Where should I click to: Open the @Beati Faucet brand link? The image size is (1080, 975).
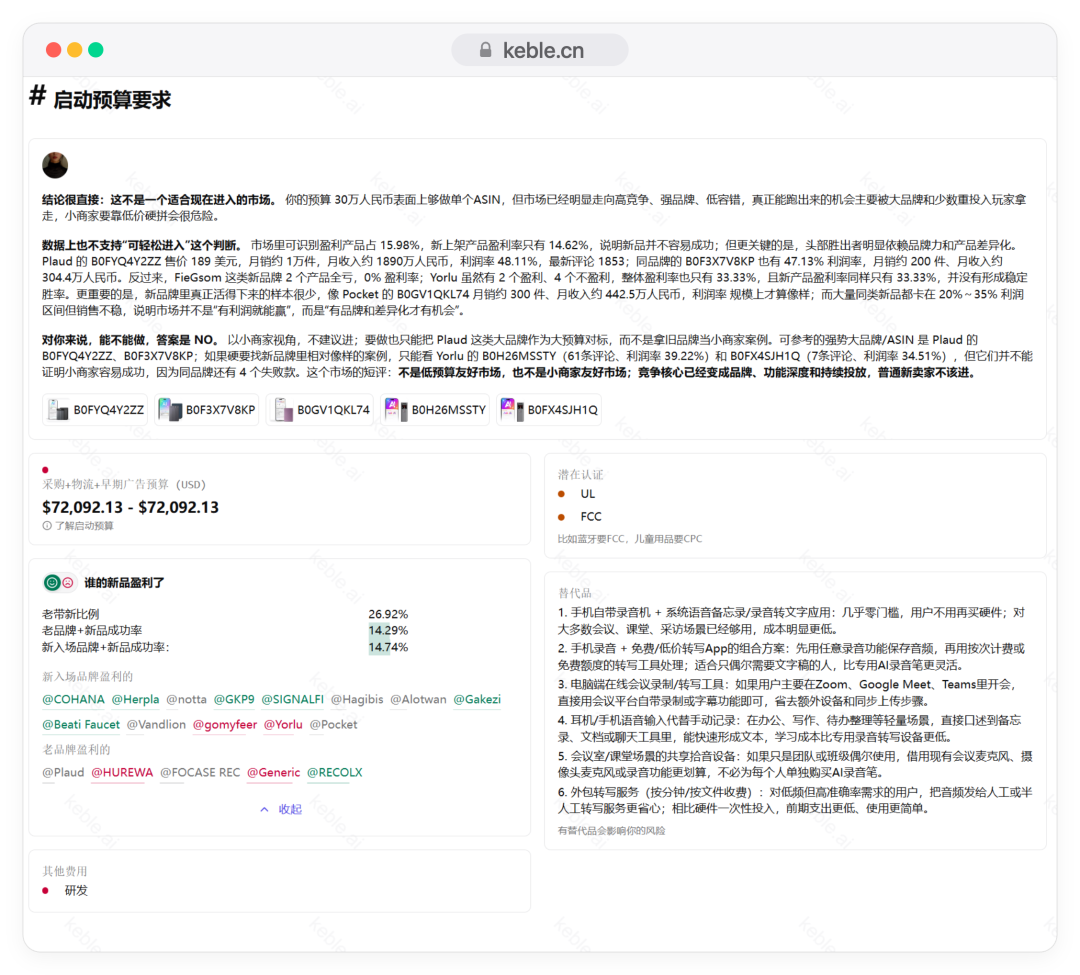(x=81, y=724)
